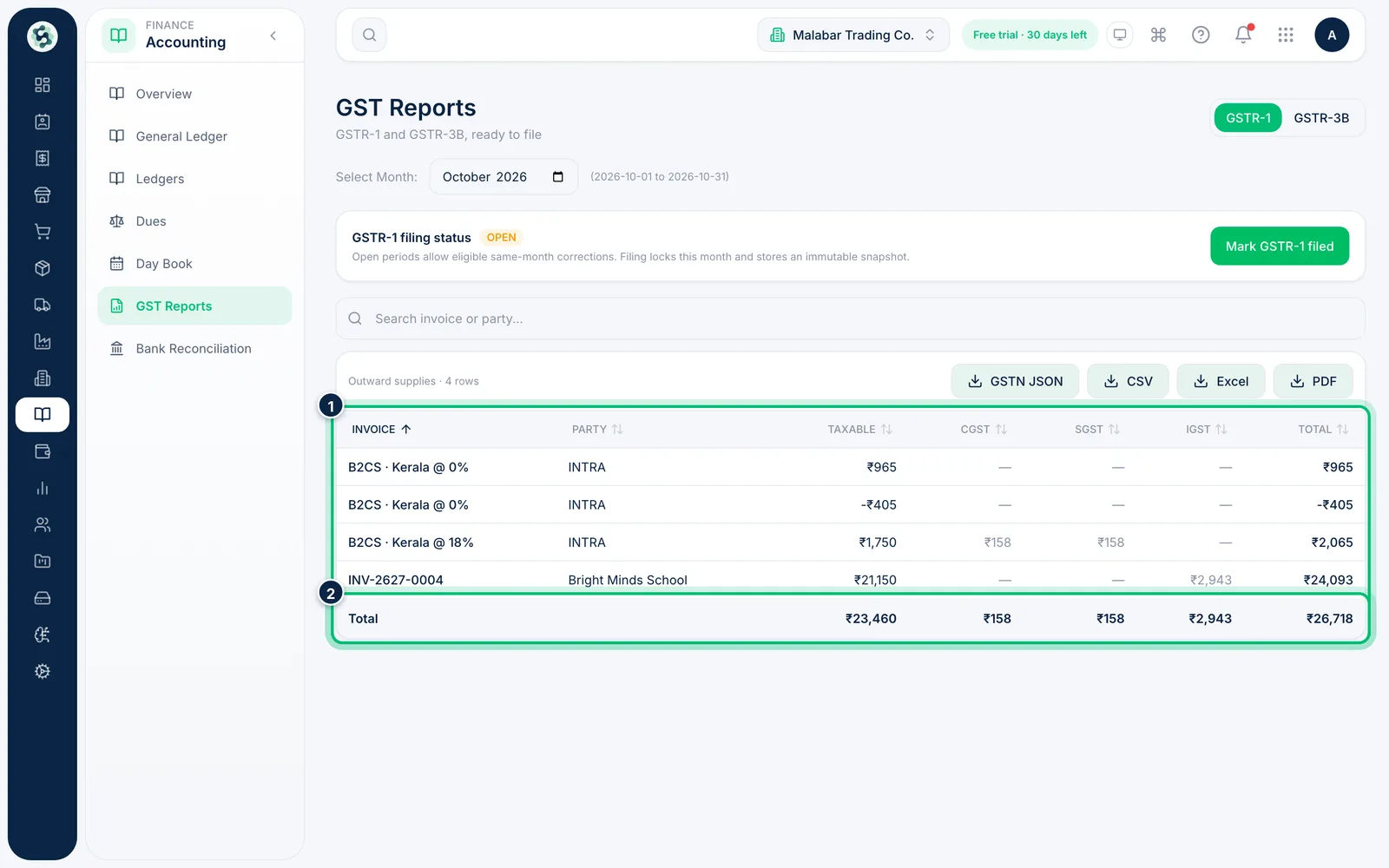Screen dimensions: 1389x868
Task: Open the settings gear icon in sidebar
Action: tap(42, 671)
